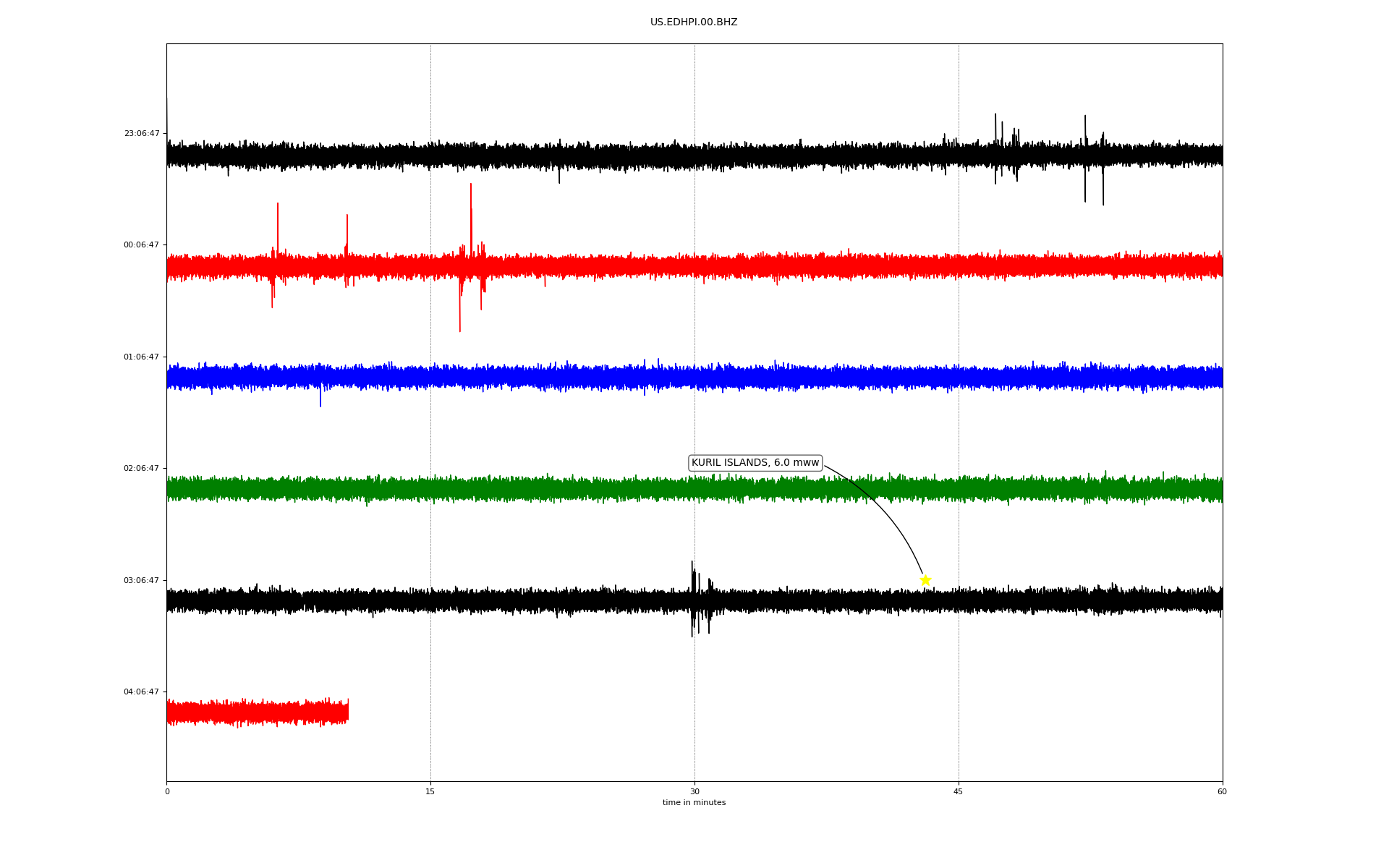
Task: Click the 15 tick on time axis
Action: tap(430, 791)
